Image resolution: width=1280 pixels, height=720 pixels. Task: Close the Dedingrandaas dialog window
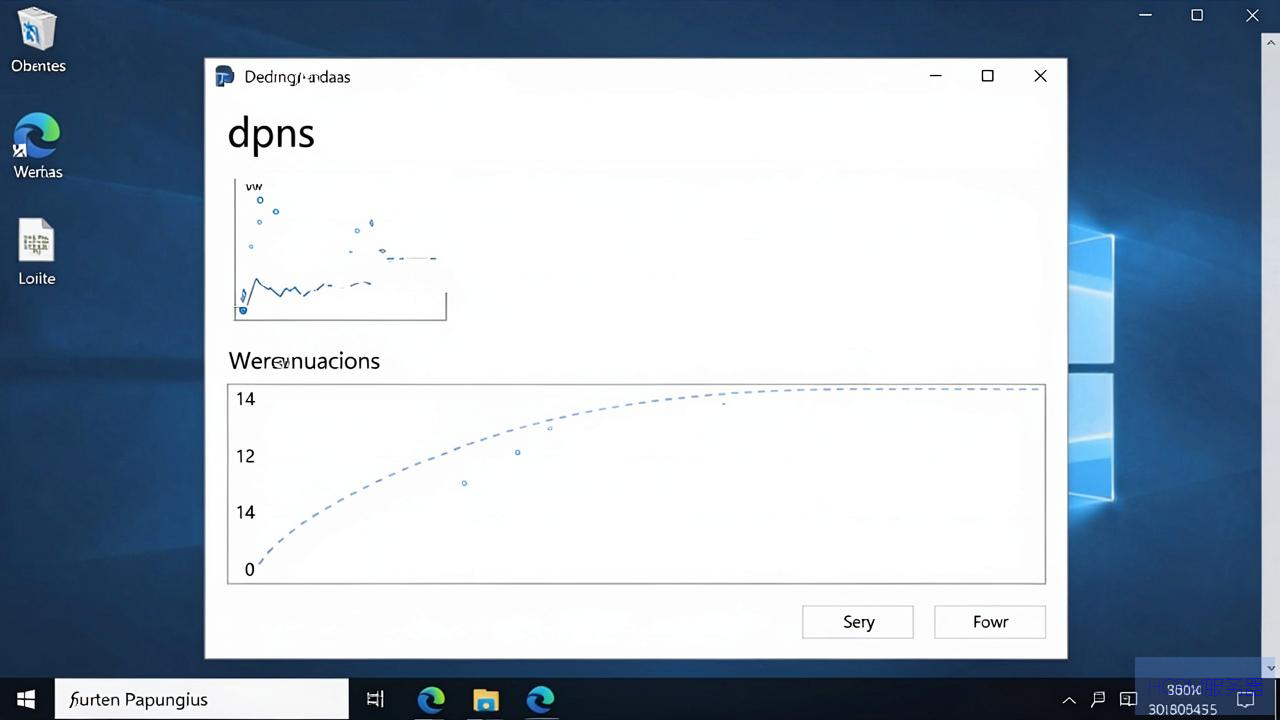point(1040,76)
